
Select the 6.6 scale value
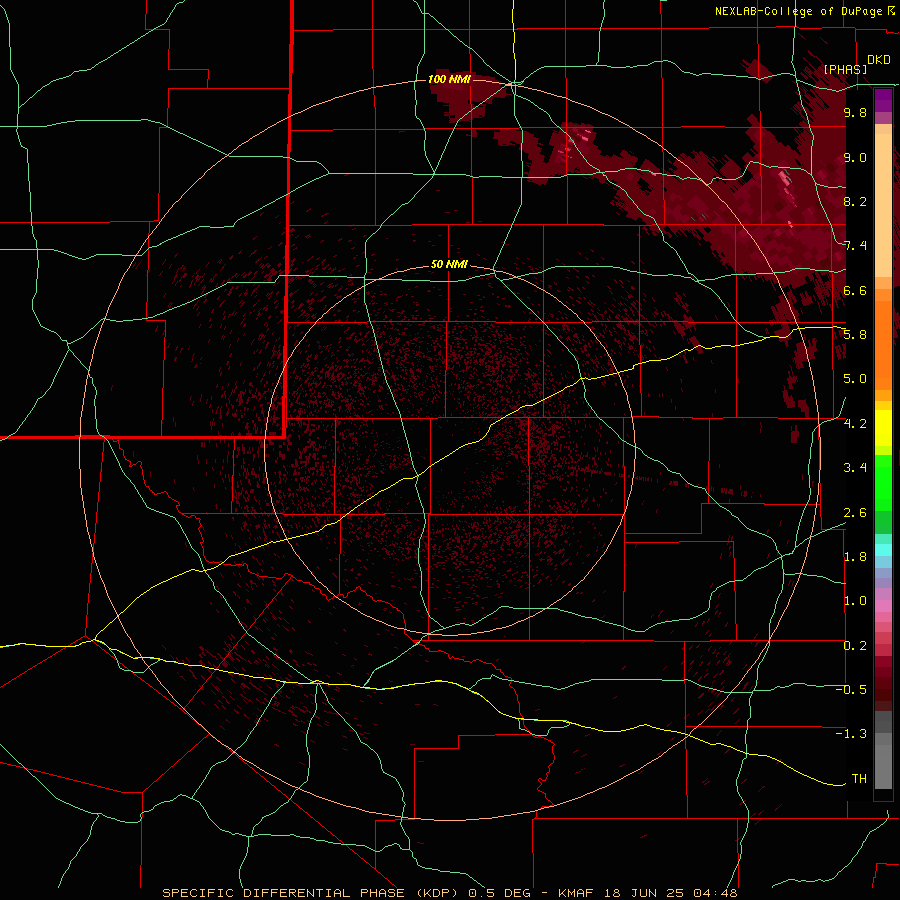(855, 290)
